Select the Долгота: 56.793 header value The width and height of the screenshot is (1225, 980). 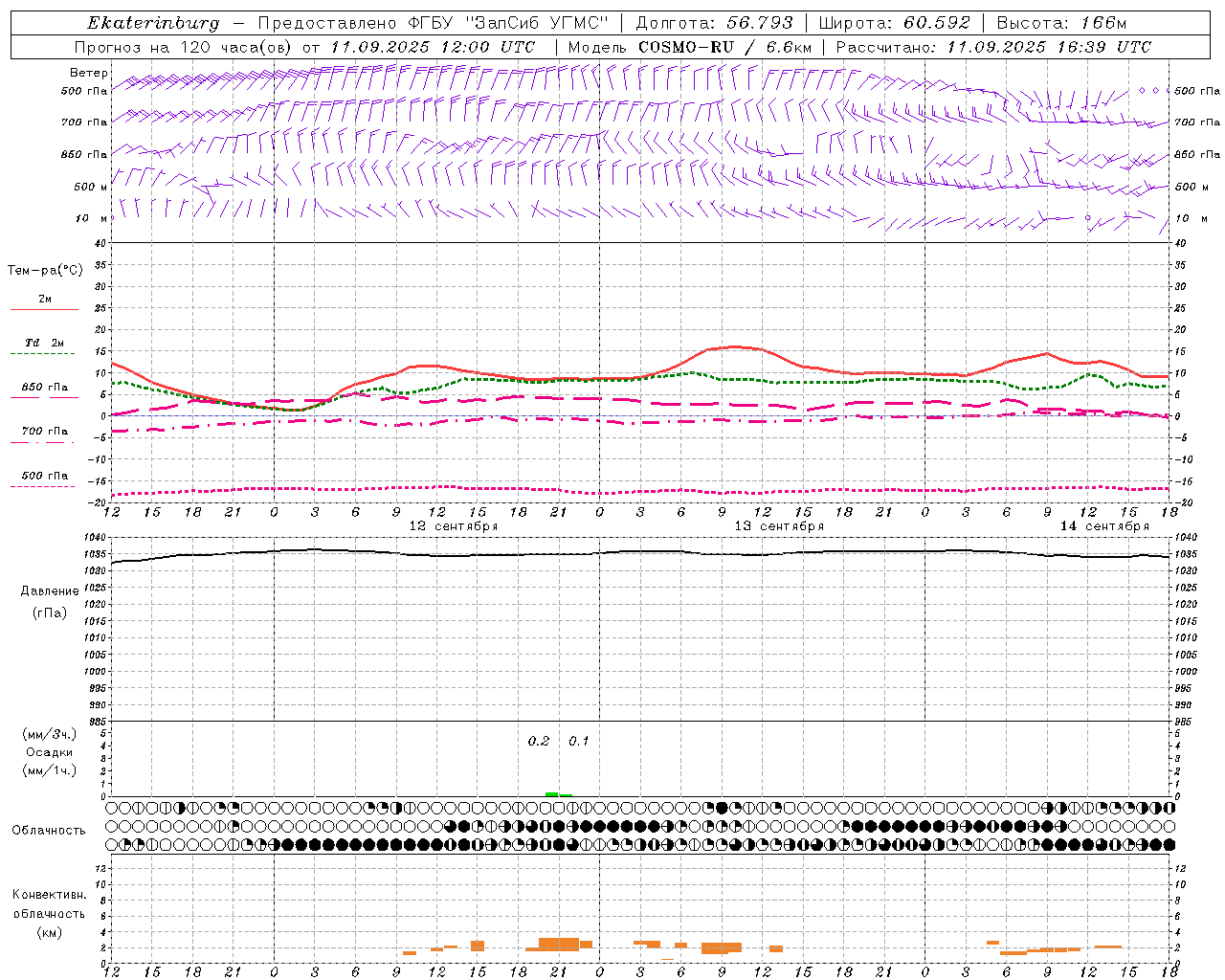click(x=714, y=23)
